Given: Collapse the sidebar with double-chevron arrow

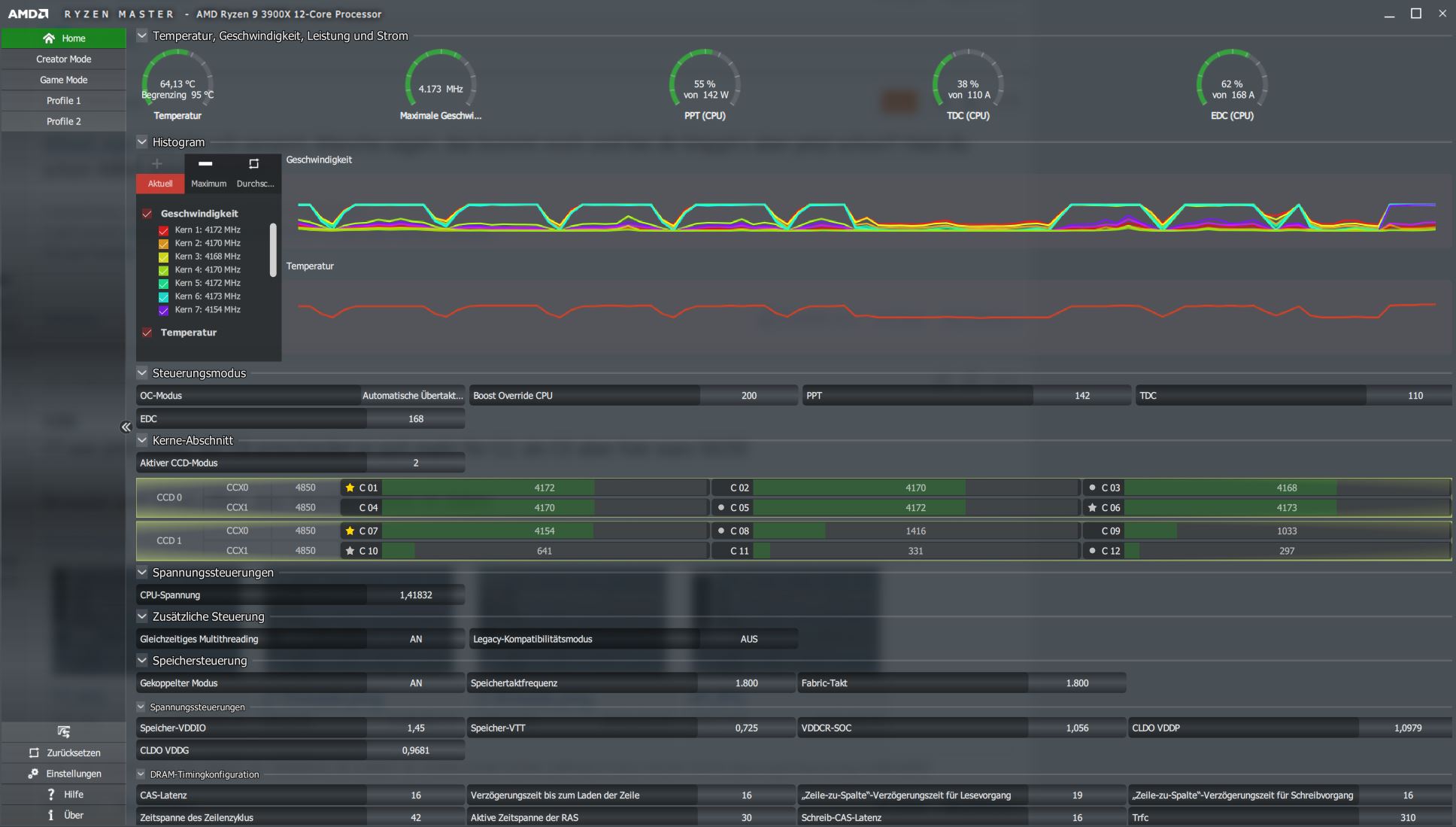Looking at the screenshot, I should point(126,427).
